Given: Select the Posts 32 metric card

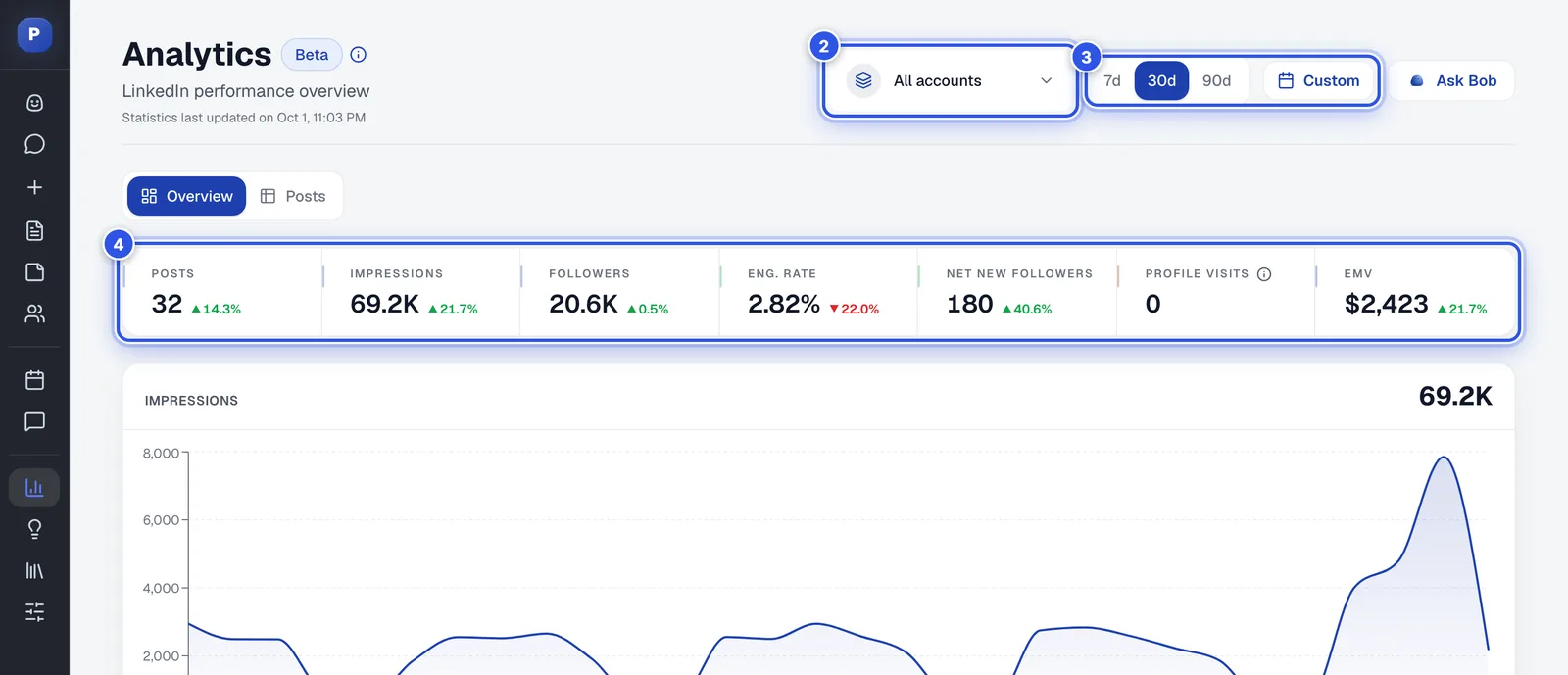Looking at the screenshot, I should click(222, 292).
